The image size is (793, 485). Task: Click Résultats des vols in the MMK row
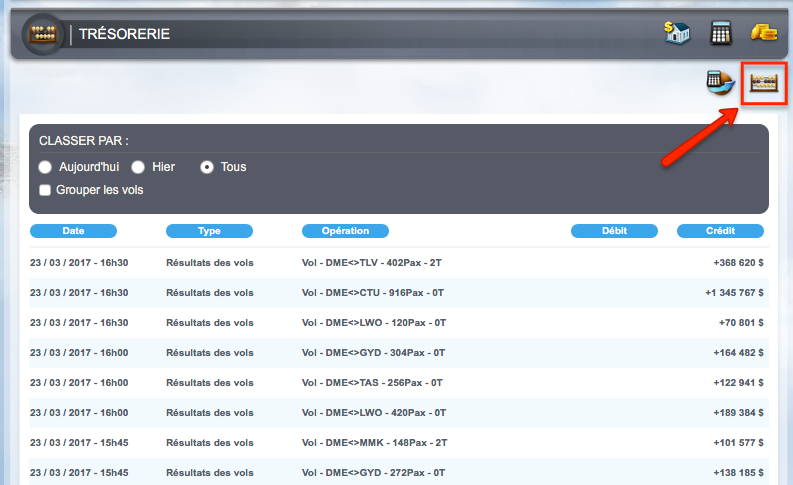(x=209, y=443)
